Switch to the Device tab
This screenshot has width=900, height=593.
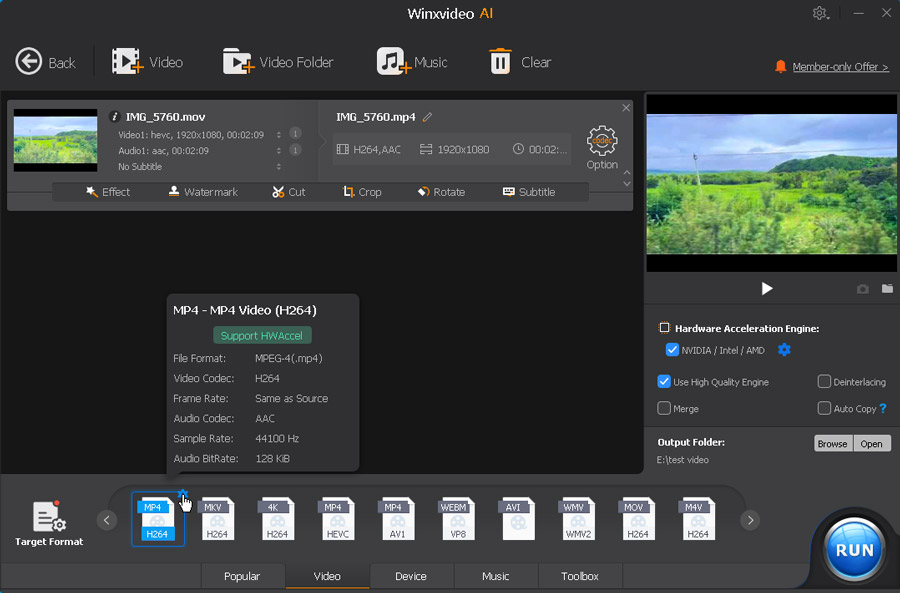pyautogui.click(x=411, y=576)
